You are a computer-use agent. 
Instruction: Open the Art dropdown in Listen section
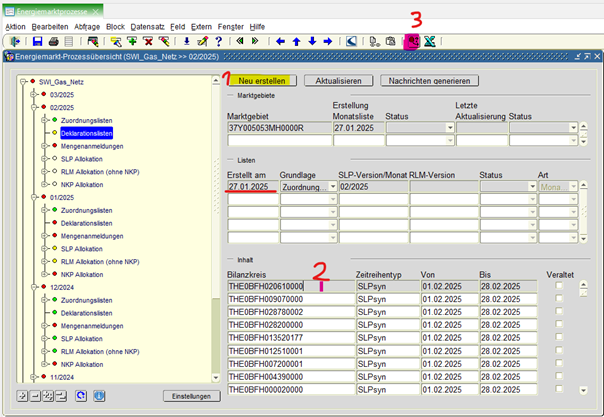[573, 186]
